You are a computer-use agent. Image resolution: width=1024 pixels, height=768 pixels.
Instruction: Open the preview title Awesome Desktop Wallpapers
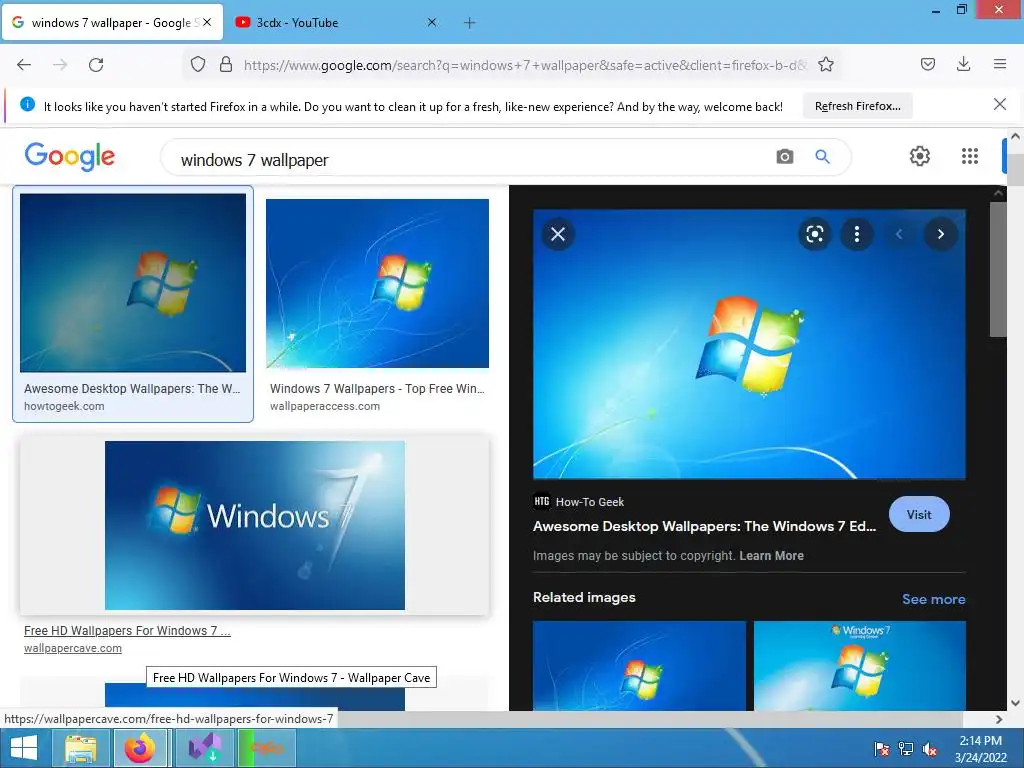pos(704,526)
